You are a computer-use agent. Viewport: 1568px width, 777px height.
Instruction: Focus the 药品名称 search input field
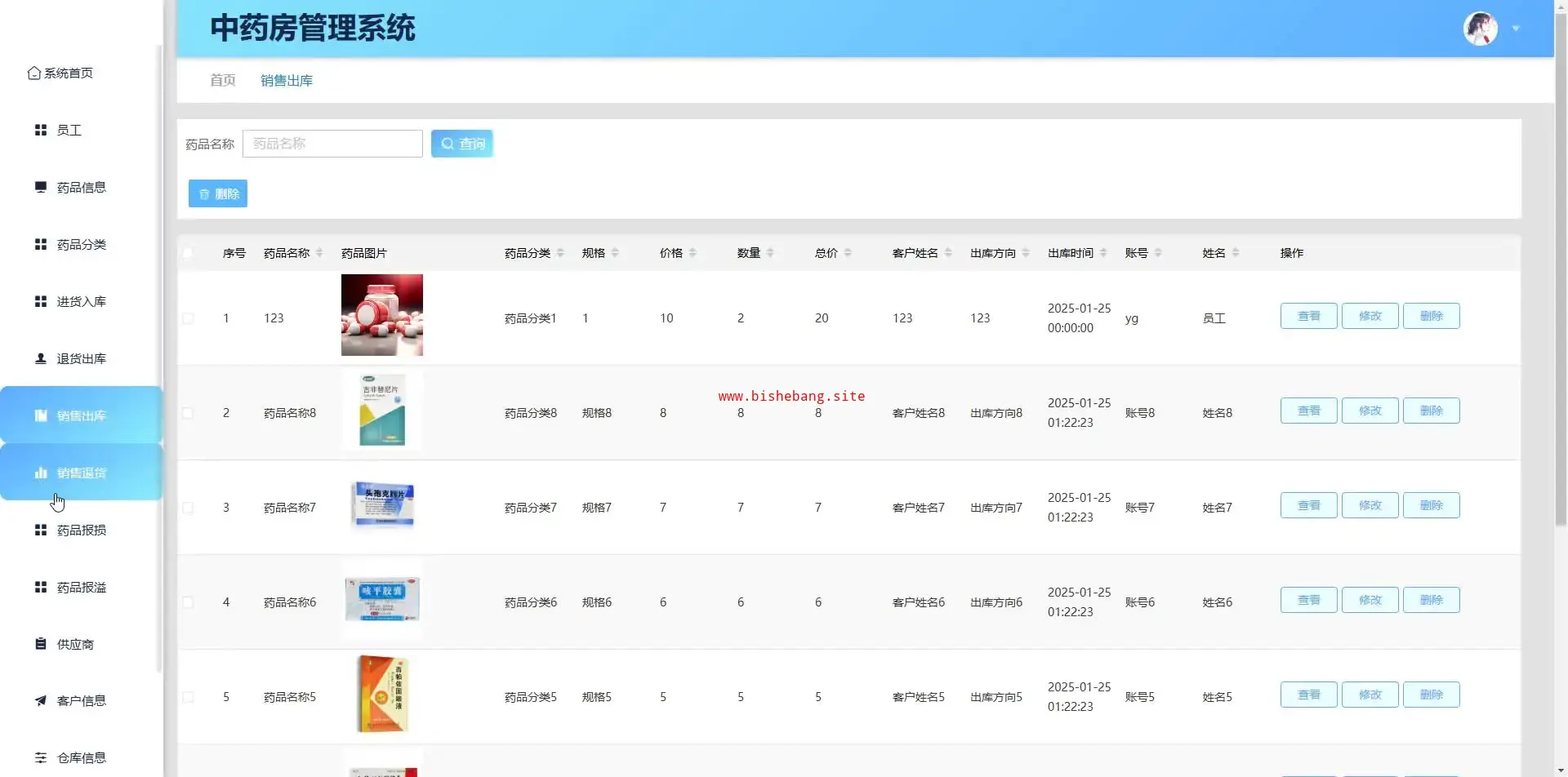click(x=332, y=144)
